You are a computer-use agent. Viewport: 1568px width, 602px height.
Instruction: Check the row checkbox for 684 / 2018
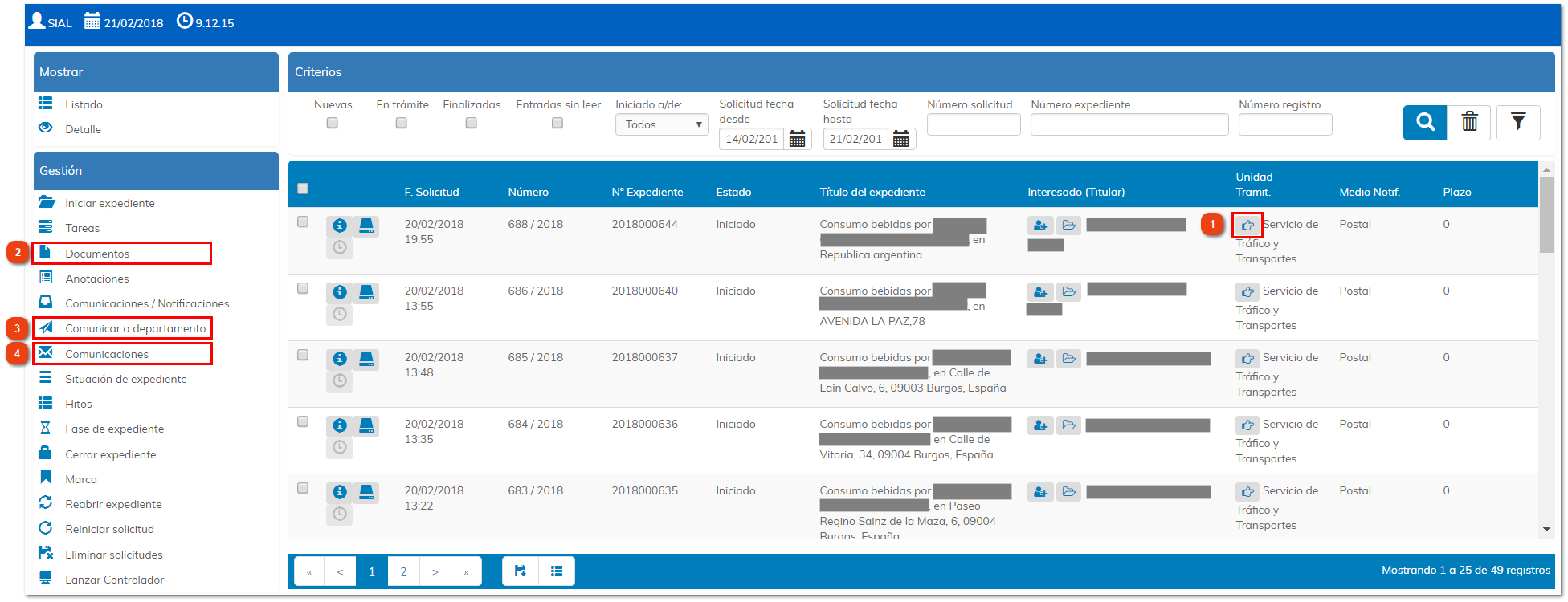303,421
